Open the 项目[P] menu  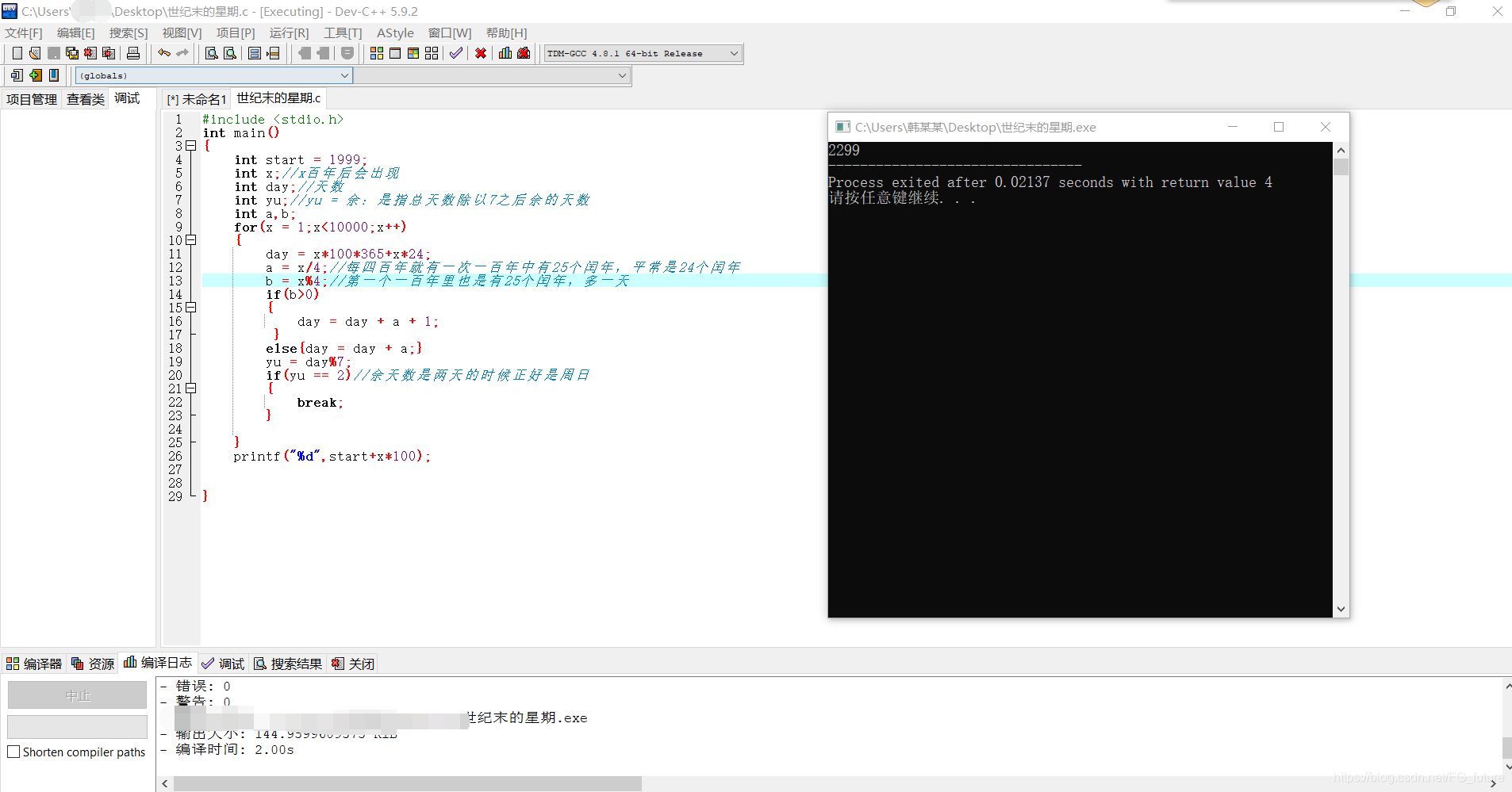[236, 33]
